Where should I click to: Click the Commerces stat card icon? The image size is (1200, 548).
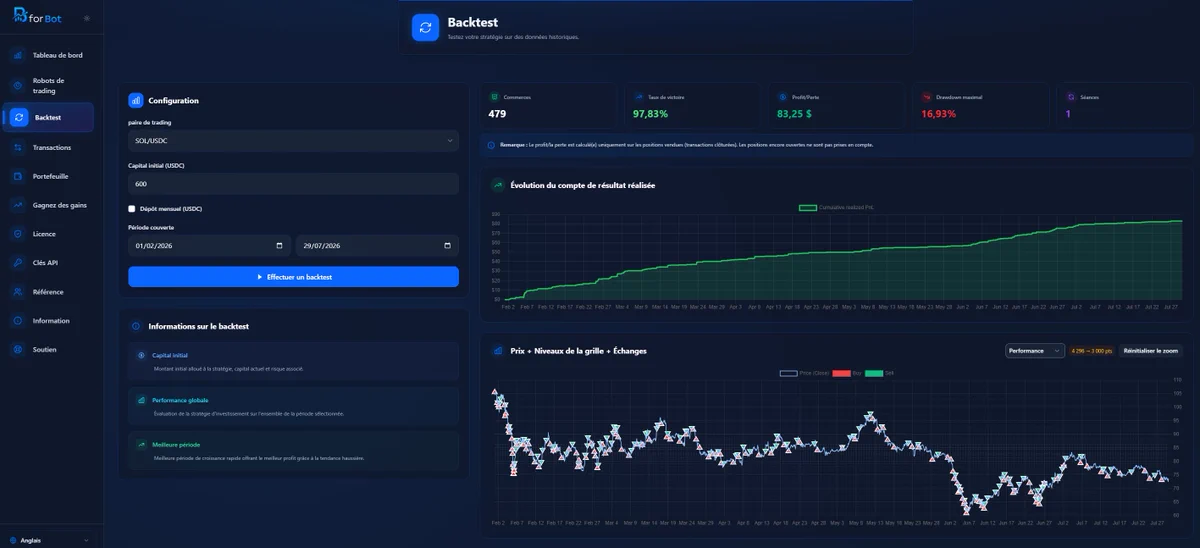pos(494,97)
